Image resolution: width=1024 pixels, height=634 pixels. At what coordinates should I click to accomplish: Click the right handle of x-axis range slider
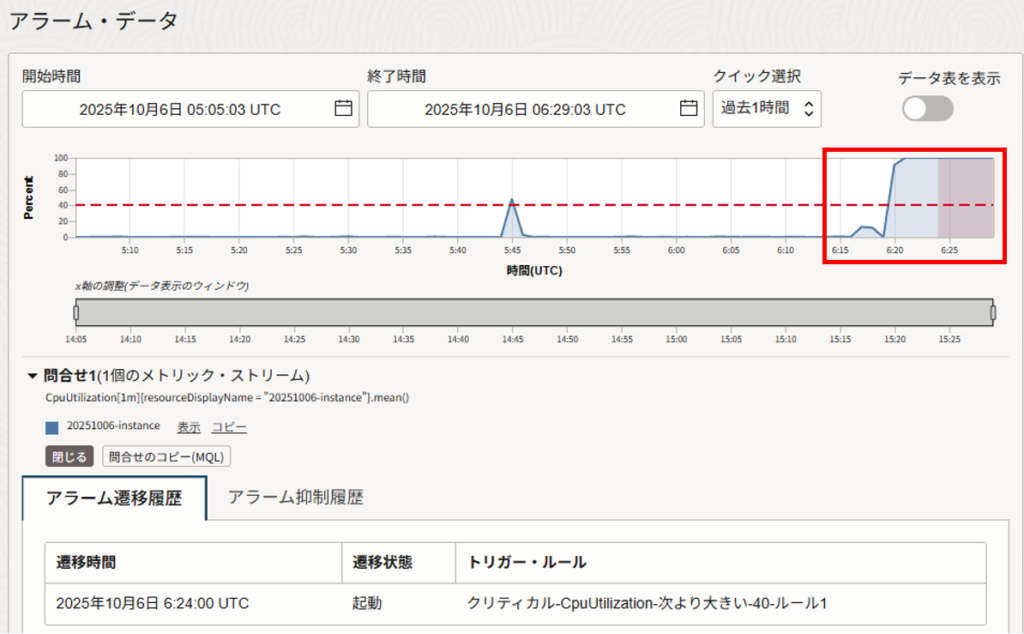tap(992, 313)
